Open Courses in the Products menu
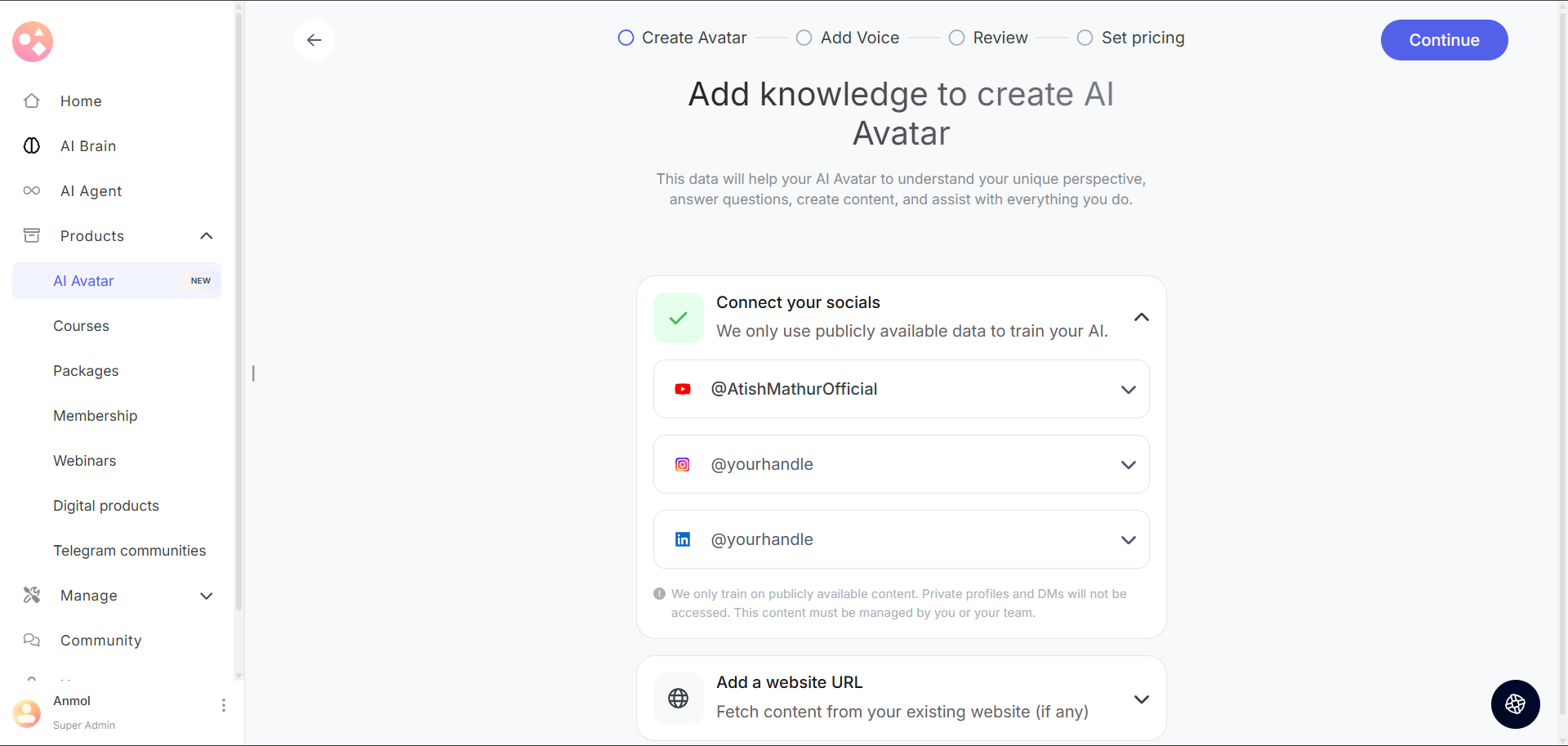The image size is (1568, 746). (x=81, y=326)
